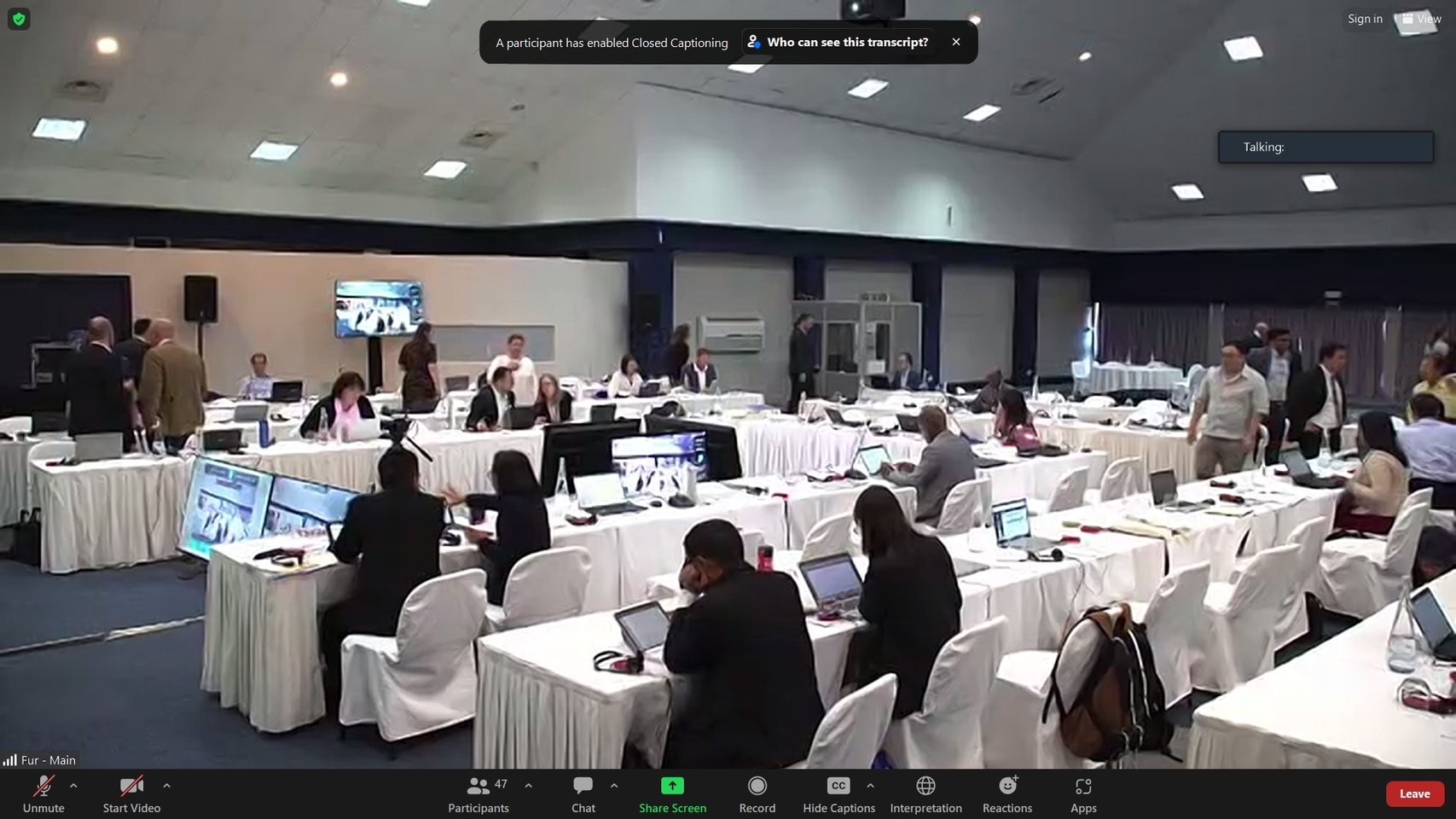Screen dimensions: 1456x819
Task: Open the Participants panel
Action: point(479,793)
